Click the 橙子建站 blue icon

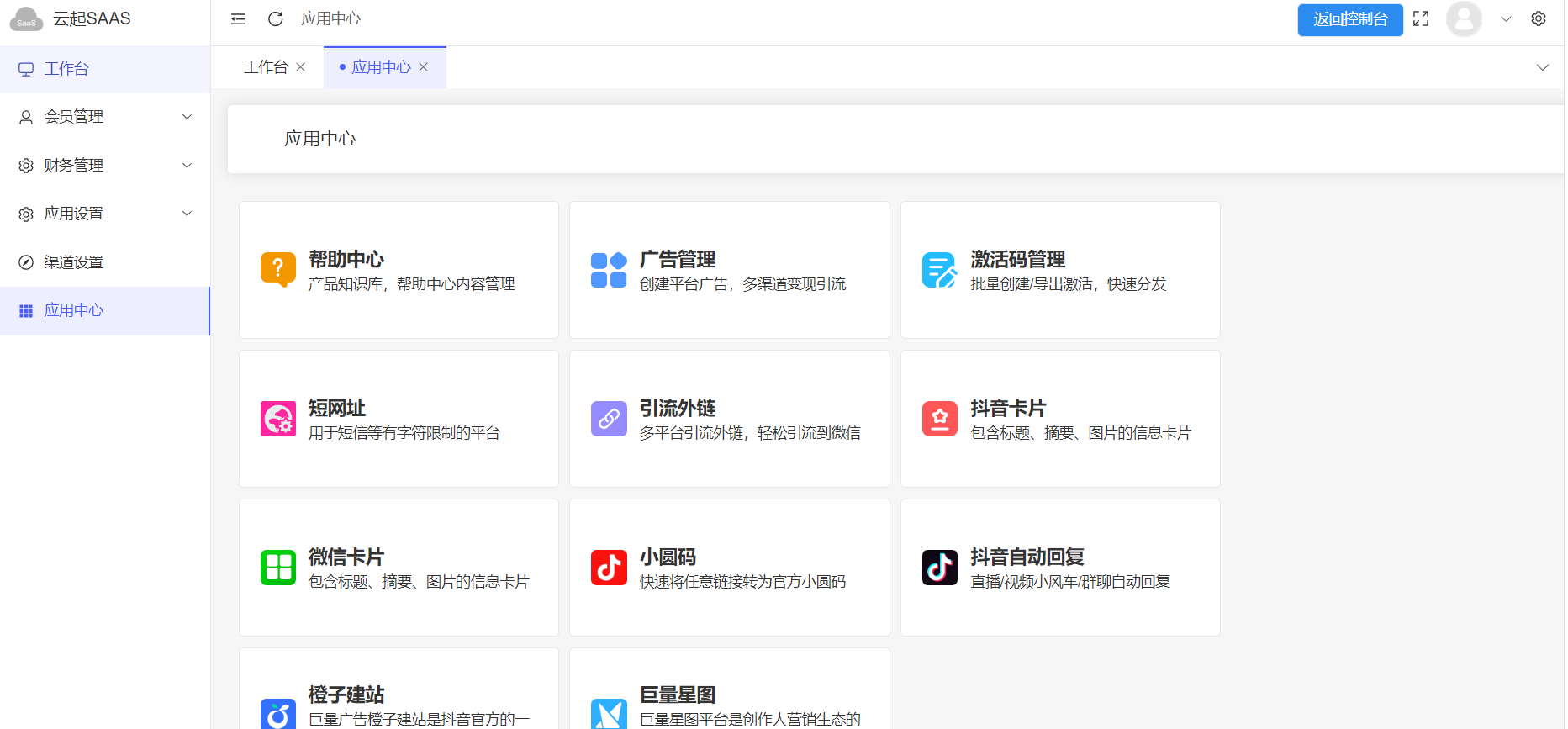pyautogui.click(x=278, y=714)
